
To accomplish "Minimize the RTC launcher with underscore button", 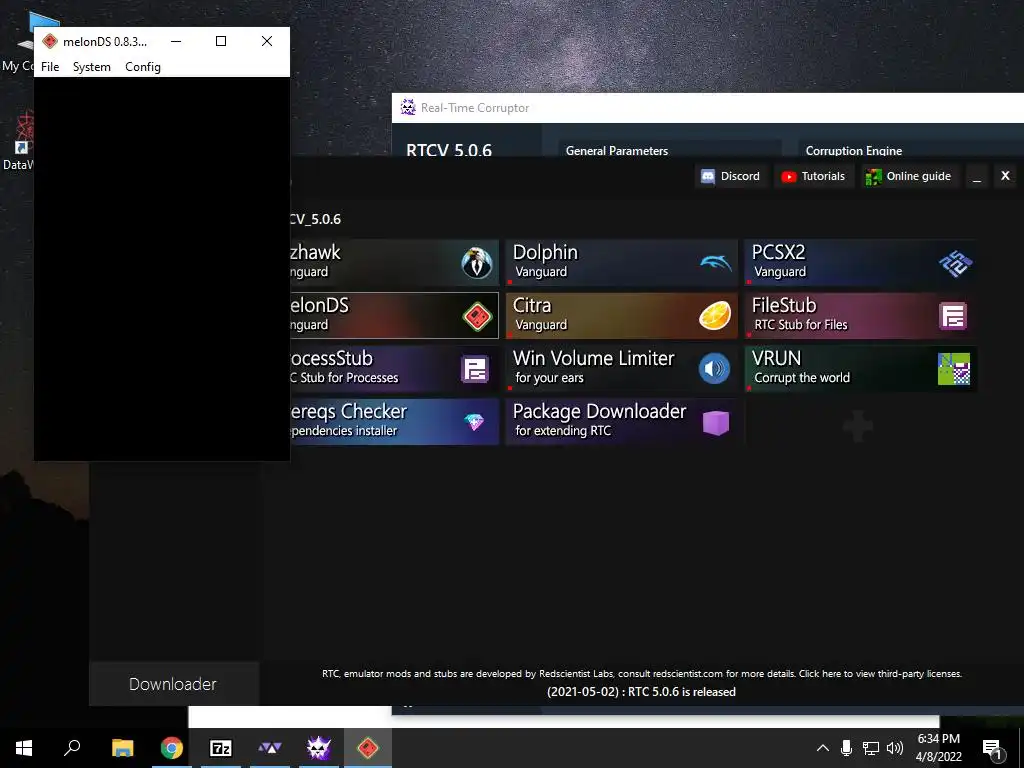I will click(977, 176).
